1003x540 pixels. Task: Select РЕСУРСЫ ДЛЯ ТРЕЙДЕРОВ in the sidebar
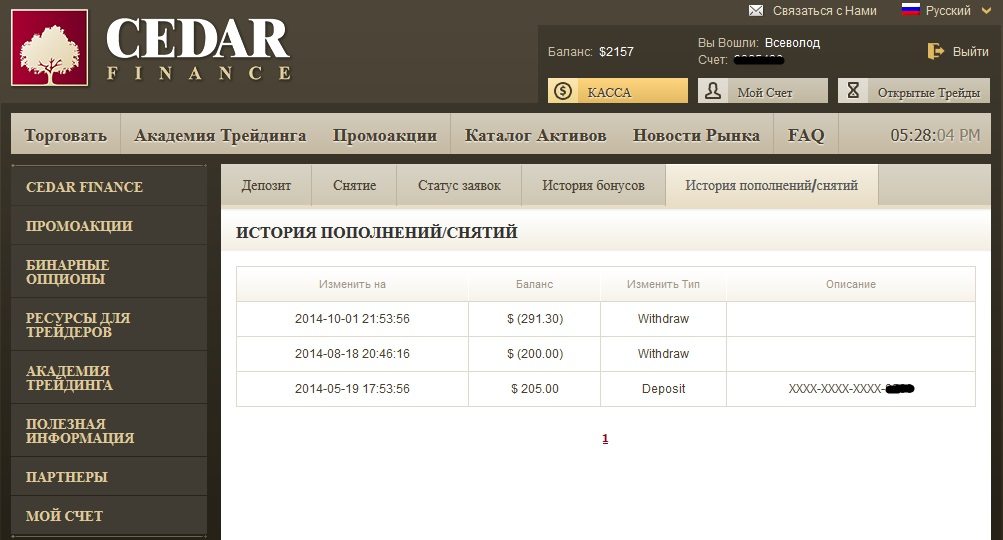pos(109,325)
